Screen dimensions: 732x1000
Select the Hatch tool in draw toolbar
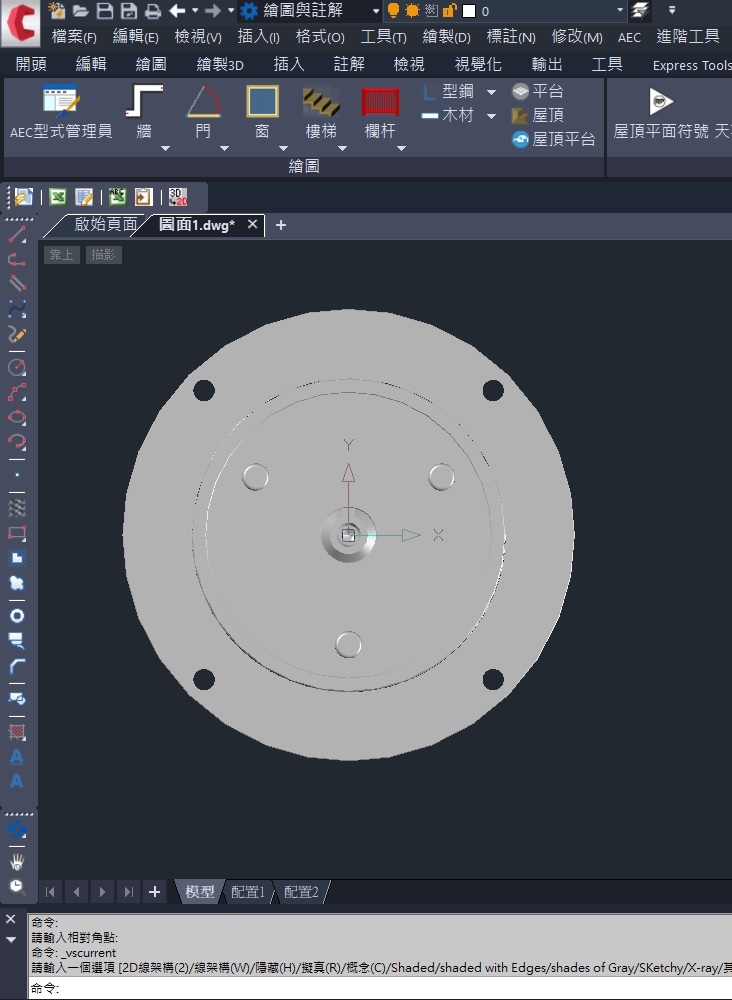coord(17,732)
